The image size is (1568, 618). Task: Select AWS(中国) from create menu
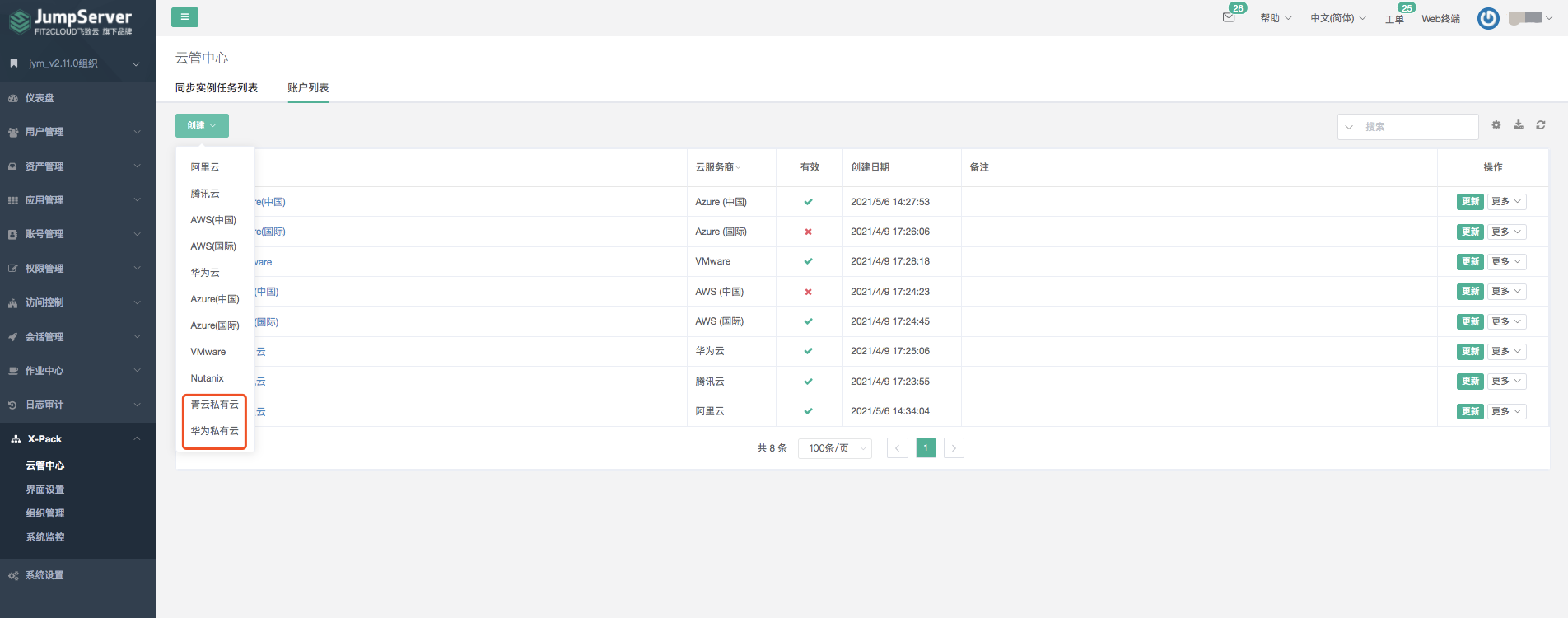[x=215, y=220]
